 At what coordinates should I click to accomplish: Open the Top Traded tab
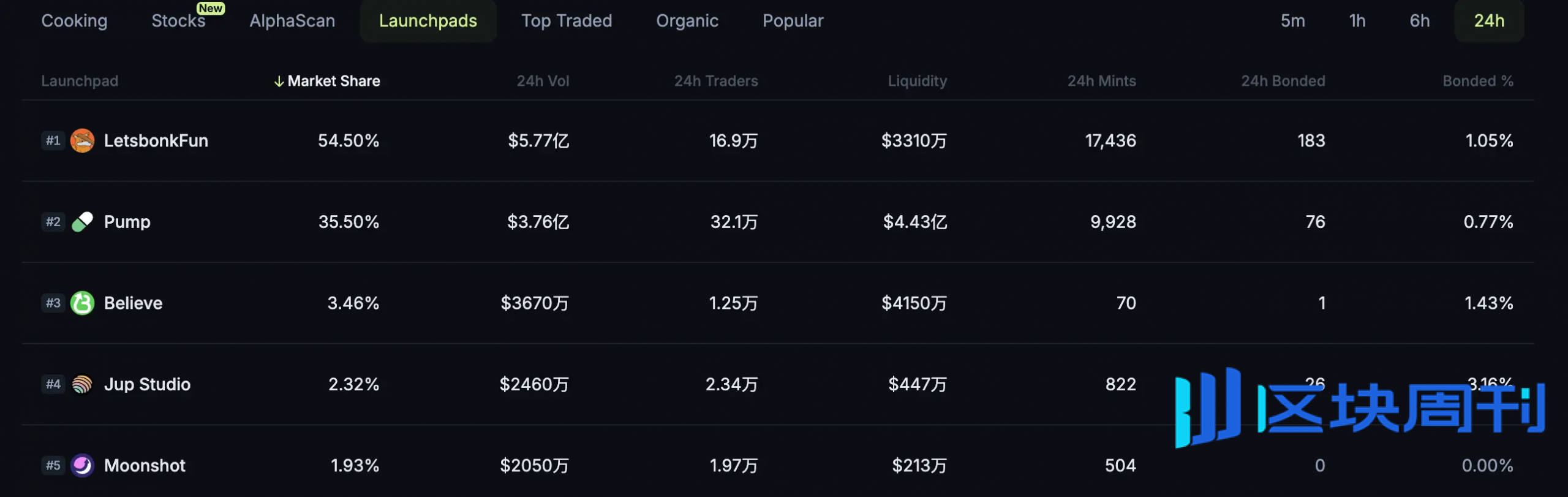click(x=567, y=21)
